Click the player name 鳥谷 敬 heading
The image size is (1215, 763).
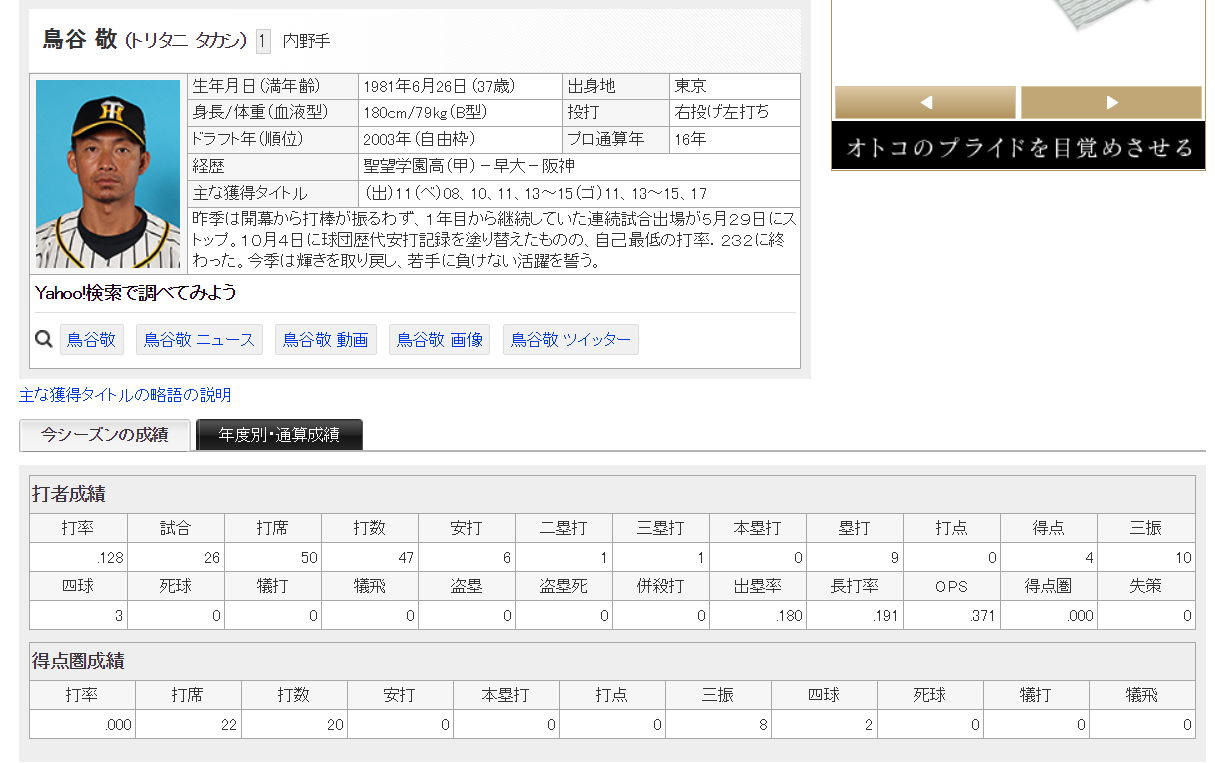[x=80, y=40]
